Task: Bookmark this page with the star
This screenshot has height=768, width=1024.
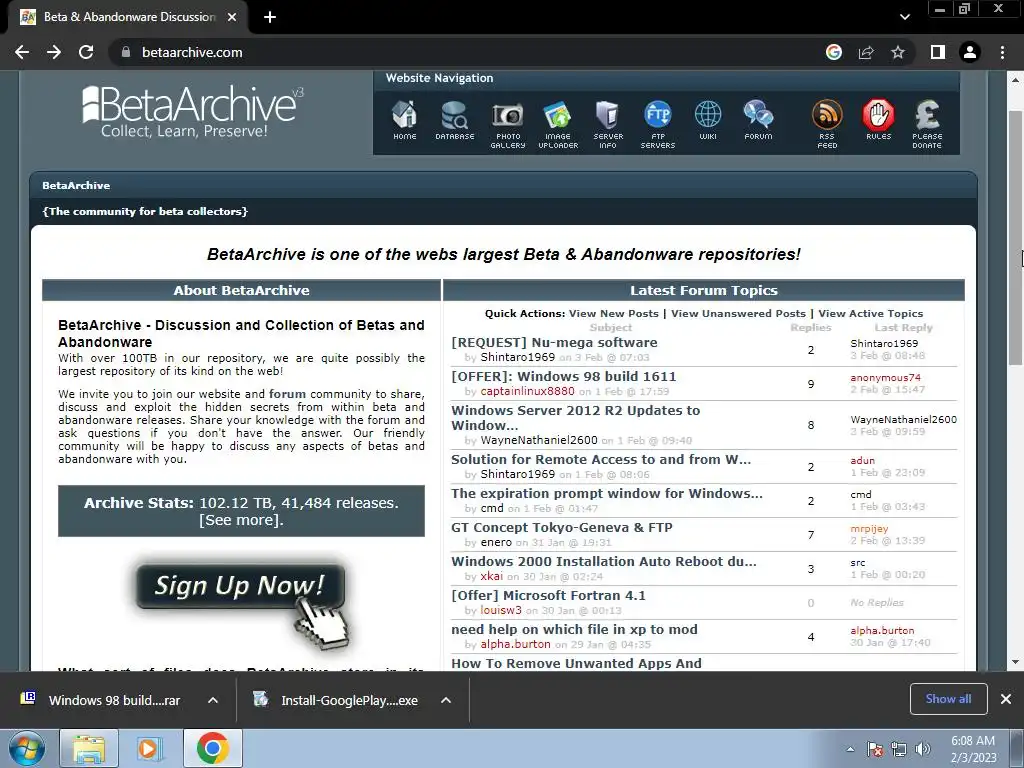Action: point(898,52)
